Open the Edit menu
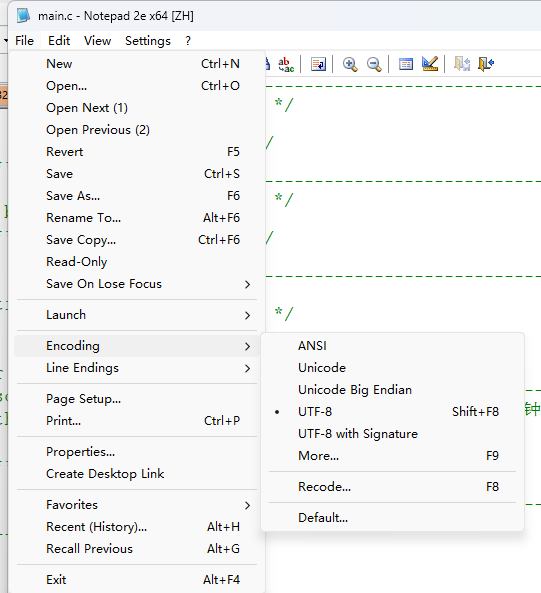Viewport: 541px width, 593px height. 59,40
